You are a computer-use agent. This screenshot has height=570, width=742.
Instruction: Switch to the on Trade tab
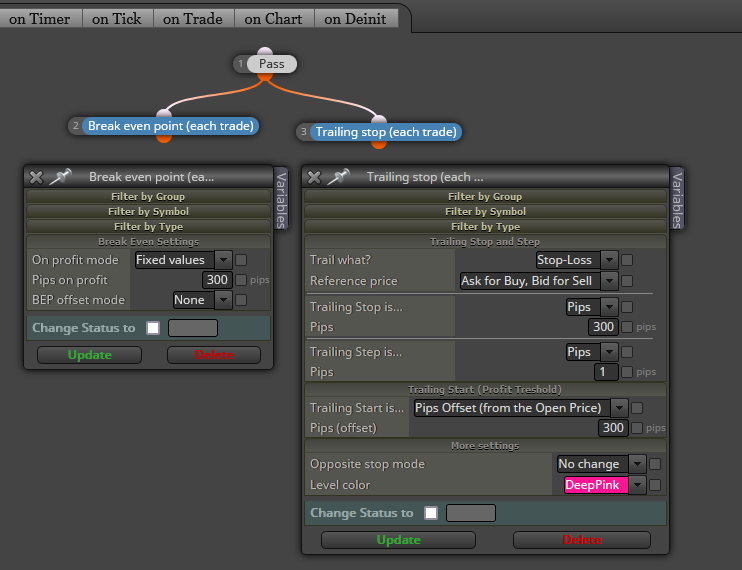[193, 19]
